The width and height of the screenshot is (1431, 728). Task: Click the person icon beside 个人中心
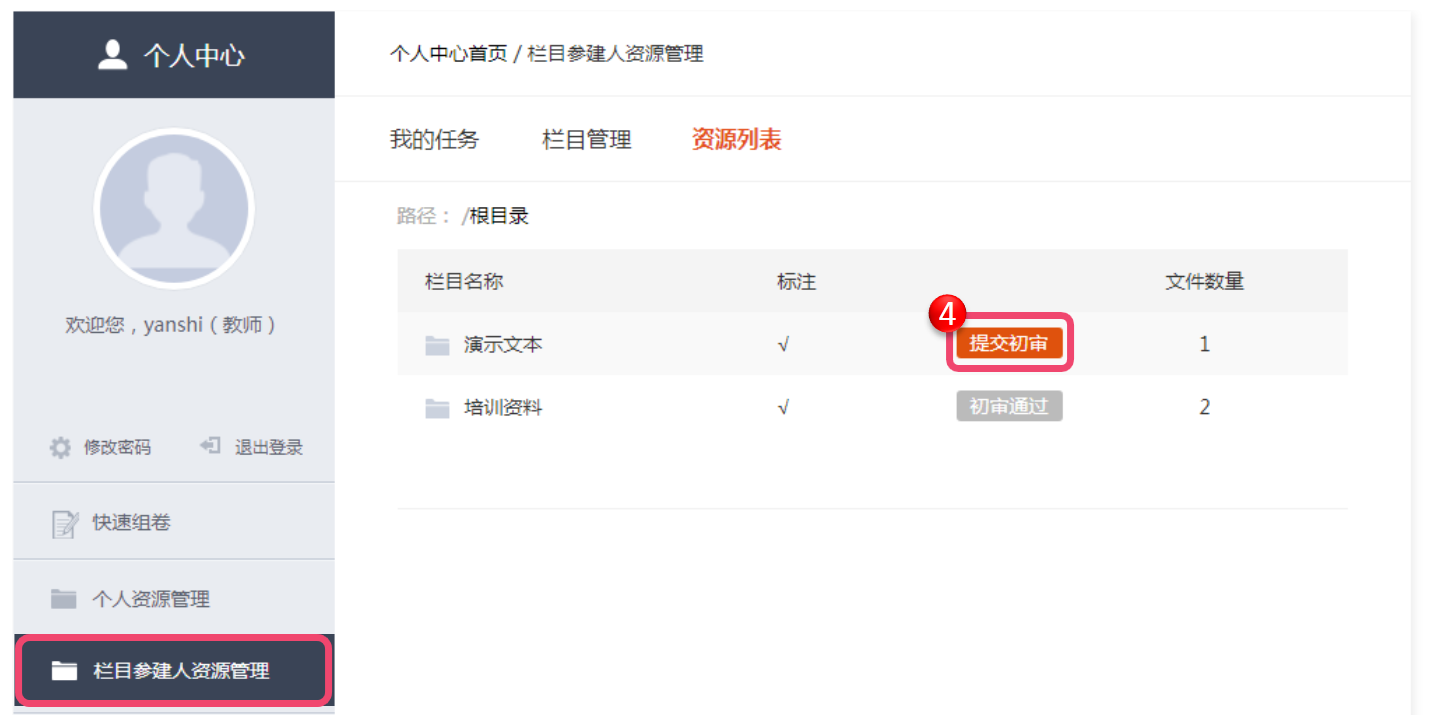click(113, 54)
